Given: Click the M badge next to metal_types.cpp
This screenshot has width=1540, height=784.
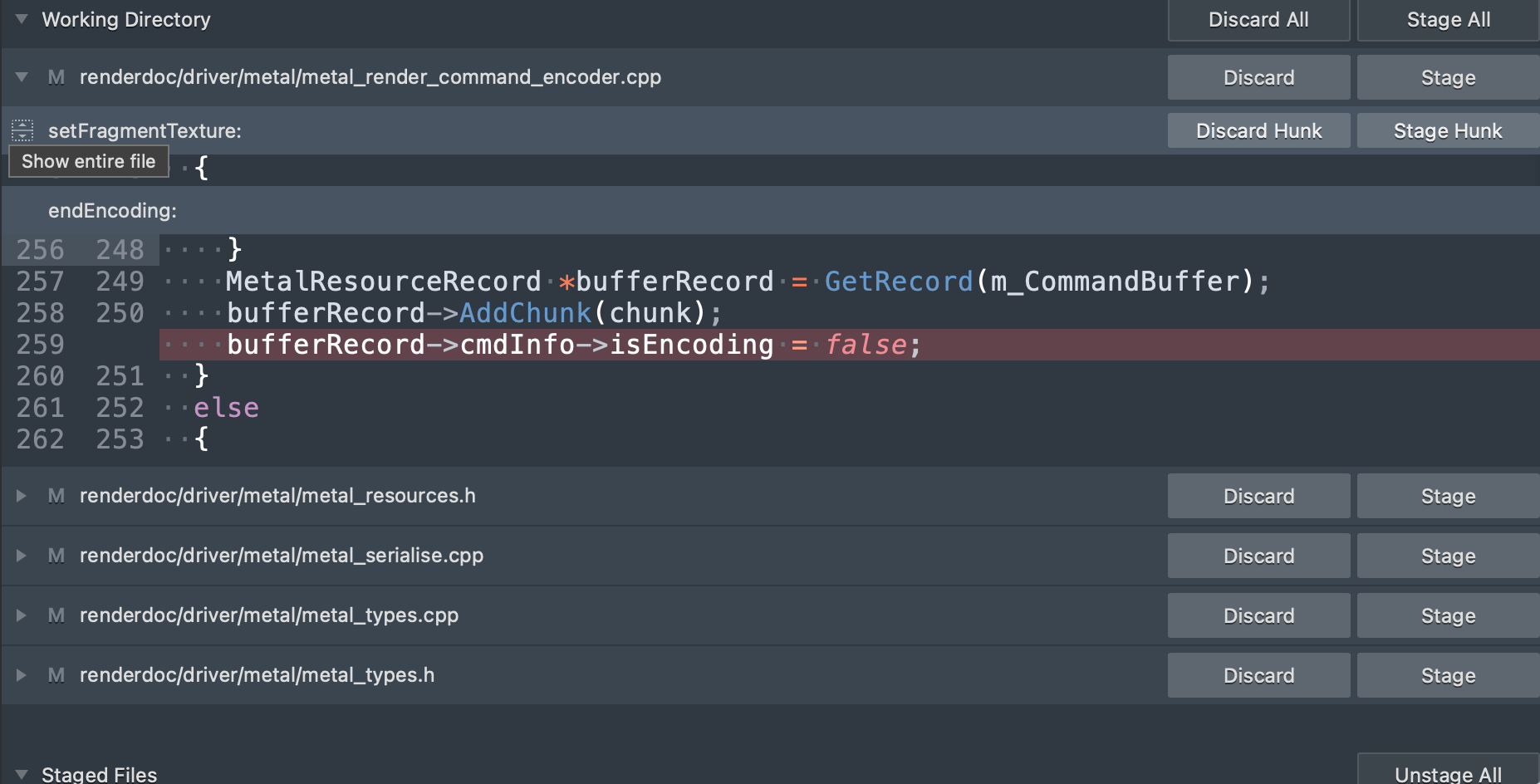Looking at the screenshot, I should (55, 615).
